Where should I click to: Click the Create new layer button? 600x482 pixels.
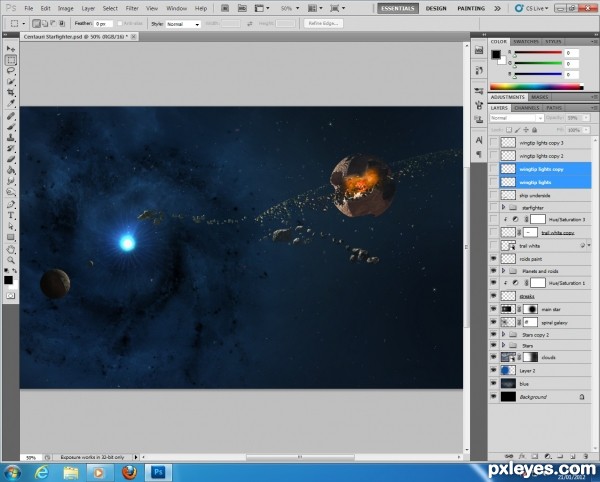click(573, 456)
